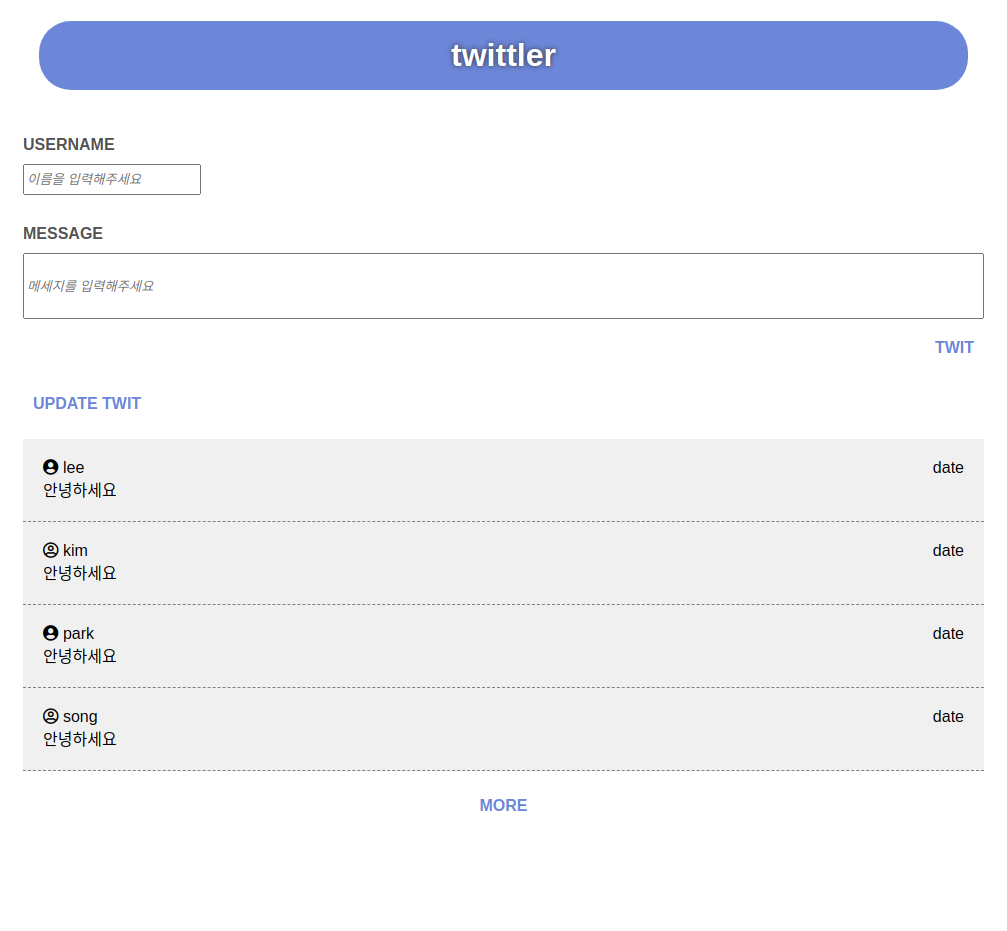The height and width of the screenshot is (931, 1007).
Task: Click the user avatar icon next to lee
Action: 51,467
